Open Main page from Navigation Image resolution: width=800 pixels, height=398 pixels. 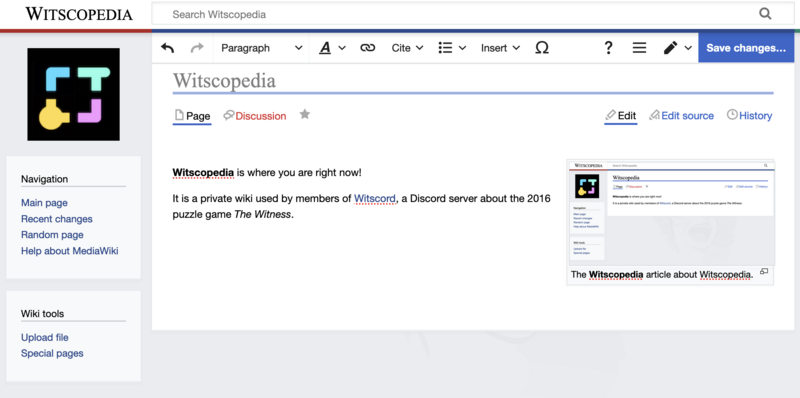click(44, 203)
